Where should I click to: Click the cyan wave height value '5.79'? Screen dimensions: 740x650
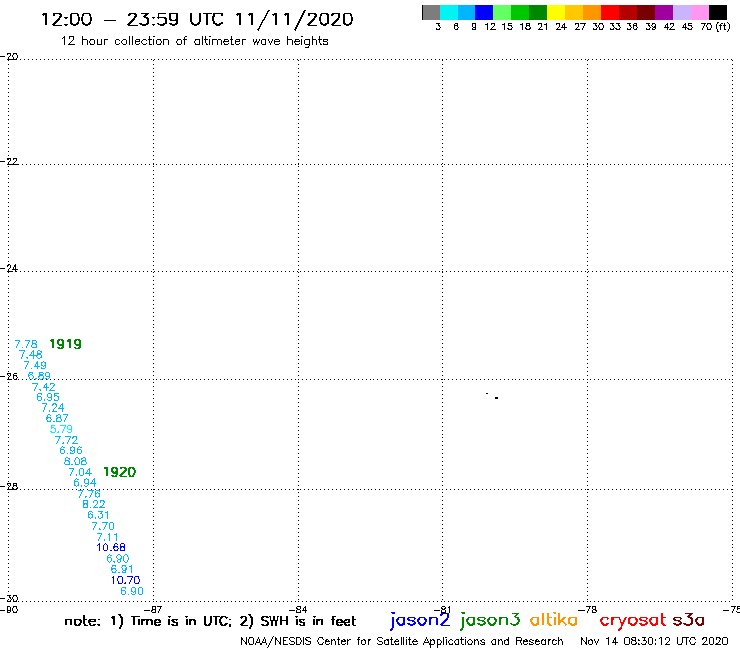coord(61,429)
